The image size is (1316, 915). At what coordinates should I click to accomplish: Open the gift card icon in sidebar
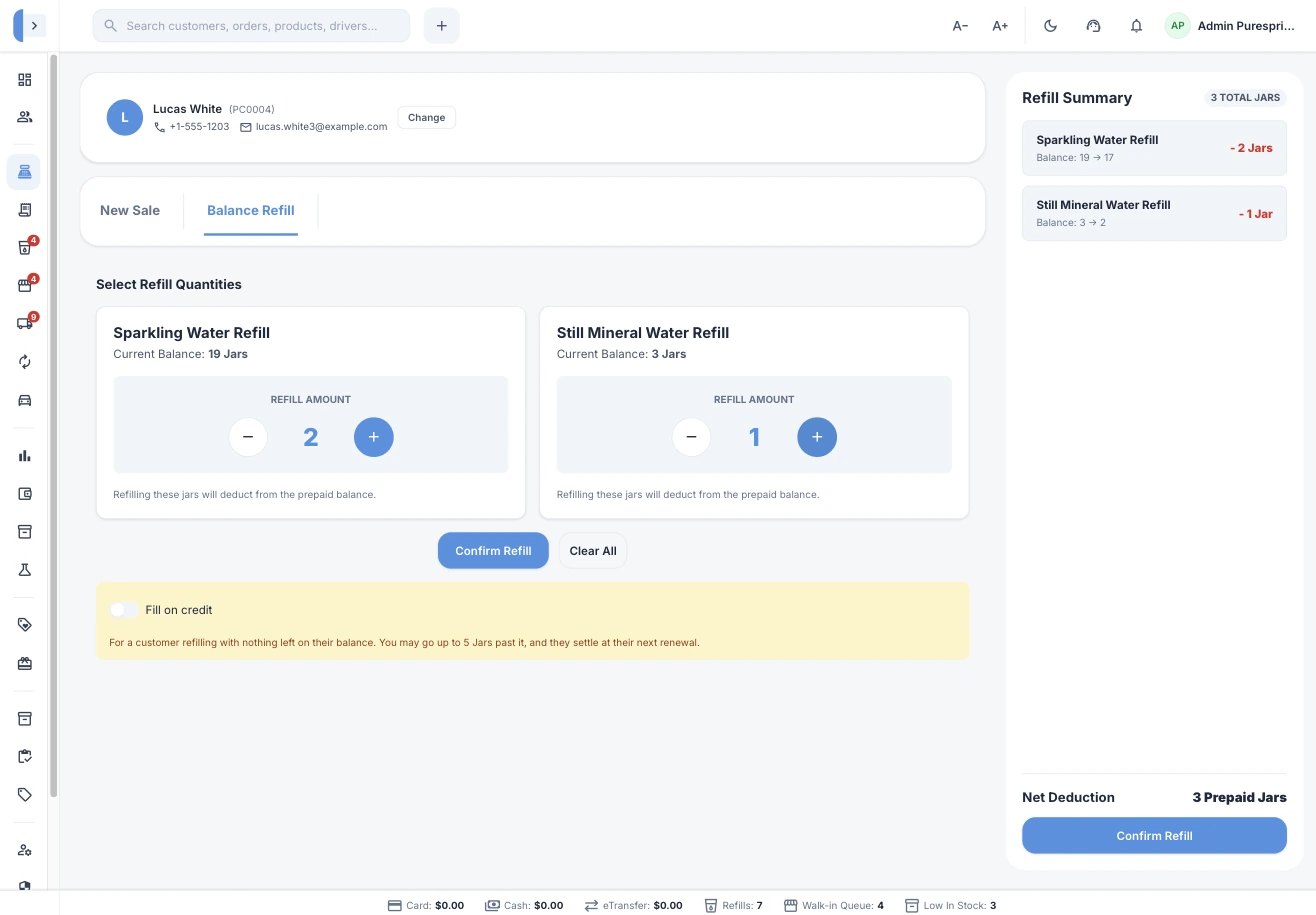point(25,663)
